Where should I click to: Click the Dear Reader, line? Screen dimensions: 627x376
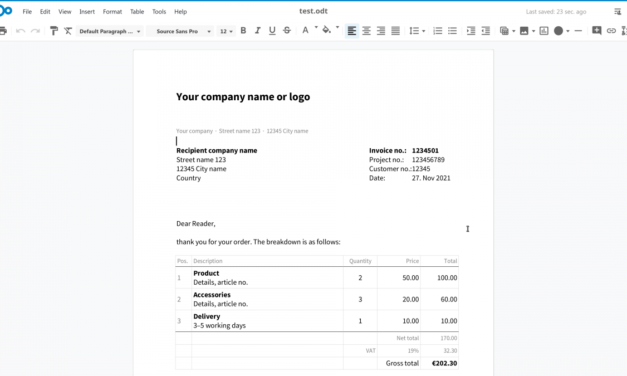point(196,224)
